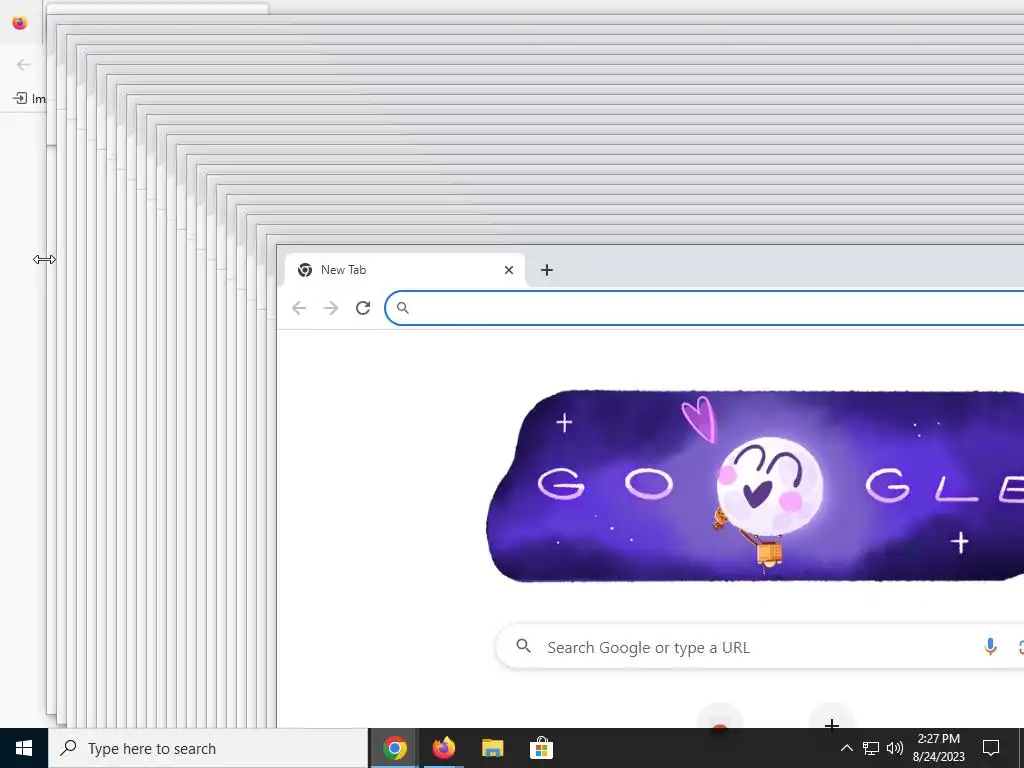Show hidden system tray icons
This screenshot has height=768, width=1024.
pos(846,748)
